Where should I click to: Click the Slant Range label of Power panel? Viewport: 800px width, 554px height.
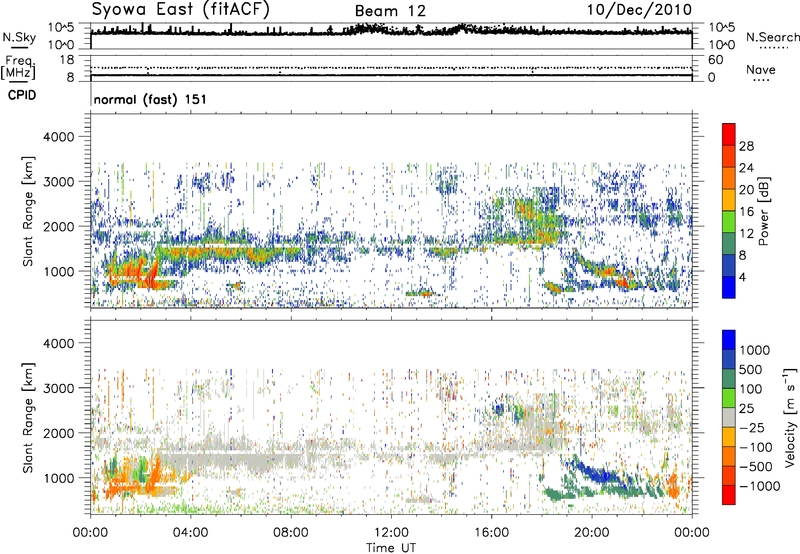pyautogui.click(x=28, y=211)
